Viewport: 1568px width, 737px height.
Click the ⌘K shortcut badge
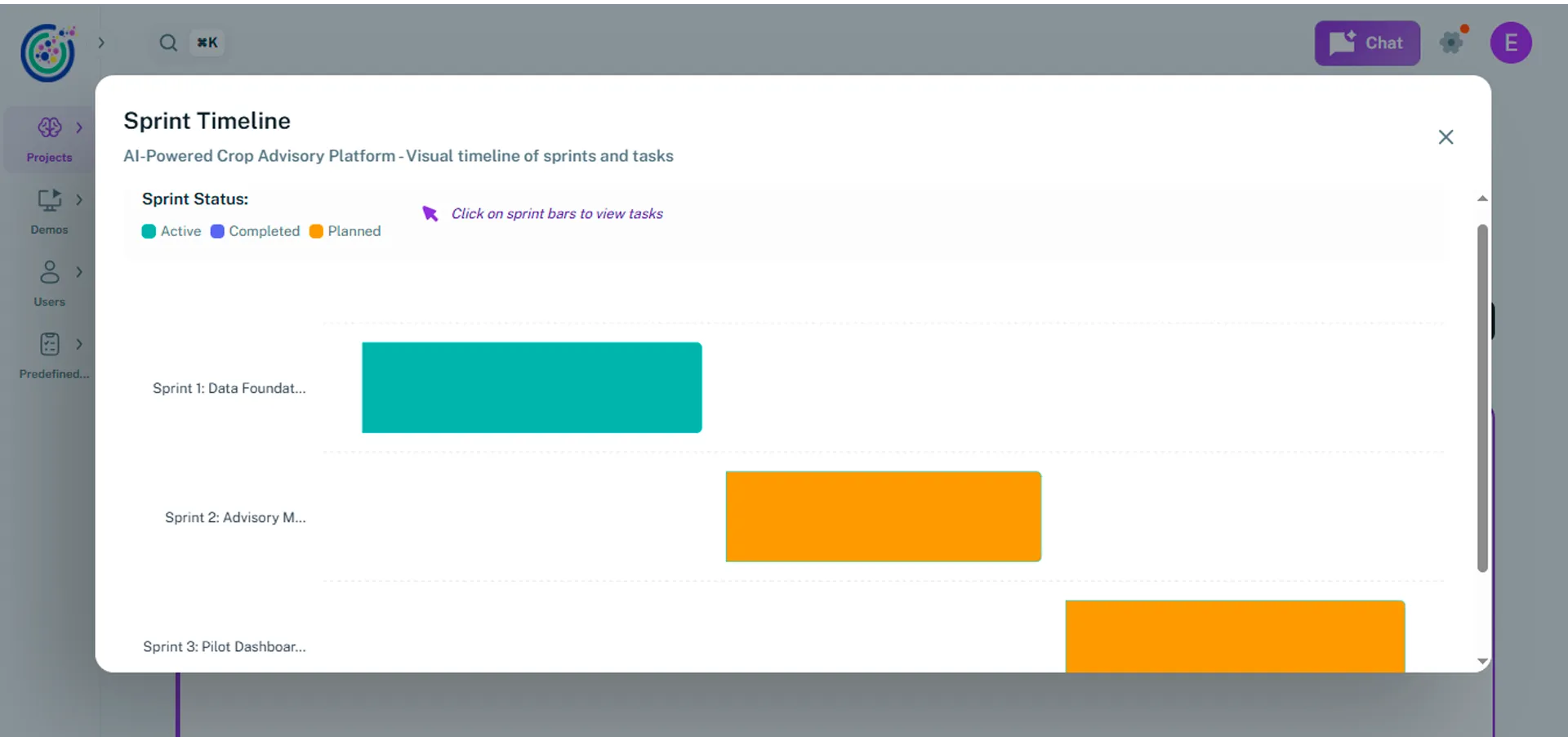click(207, 42)
